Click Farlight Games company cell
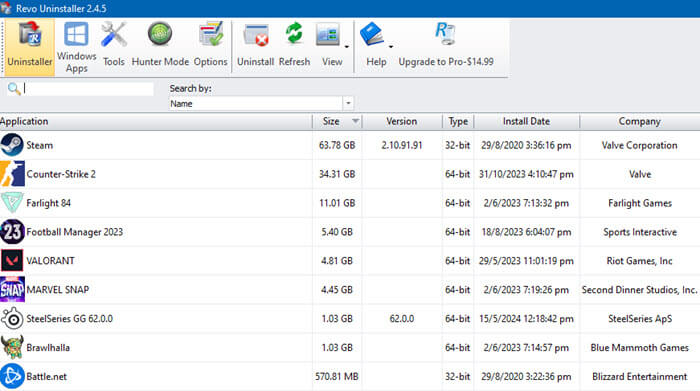The image size is (700, 391). click(640, 203)
